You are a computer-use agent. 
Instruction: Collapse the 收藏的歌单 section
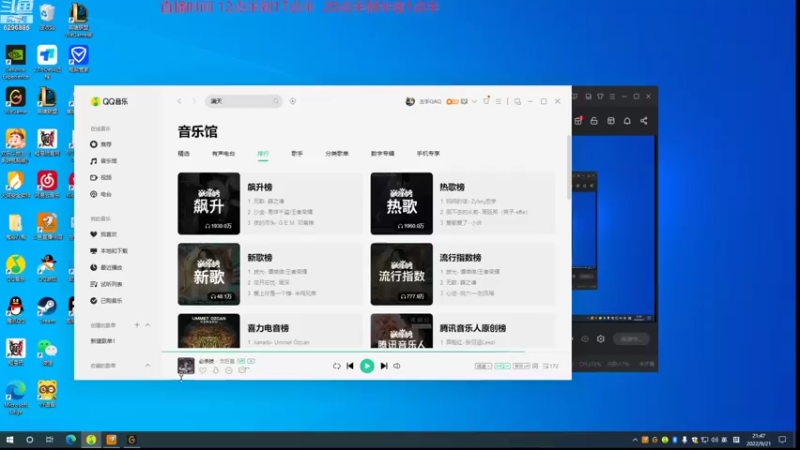148,365
